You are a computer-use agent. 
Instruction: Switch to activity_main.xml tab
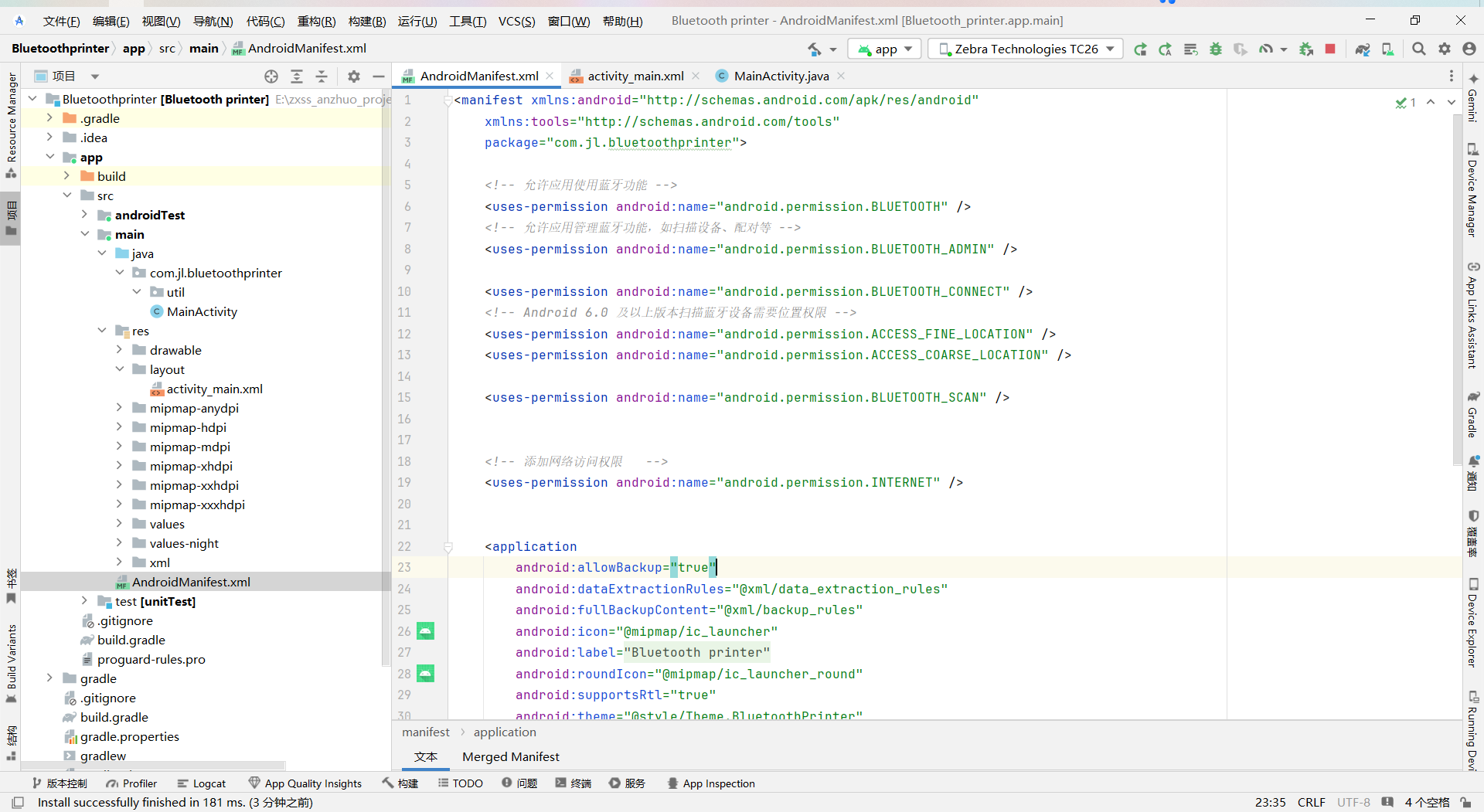tap(635, 76)
